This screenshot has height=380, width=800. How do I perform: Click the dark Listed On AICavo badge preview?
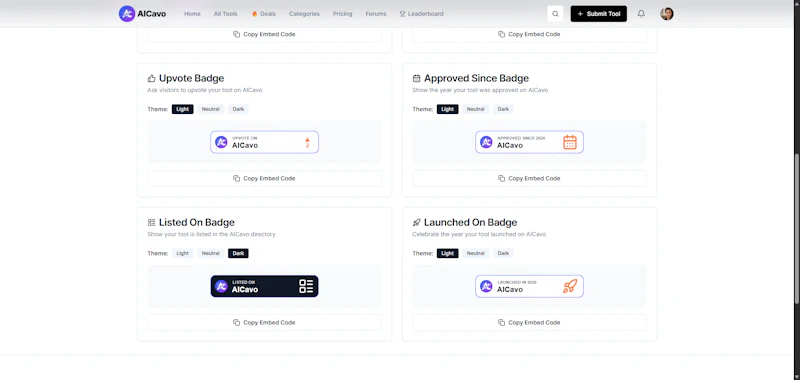tap(264, 286)
